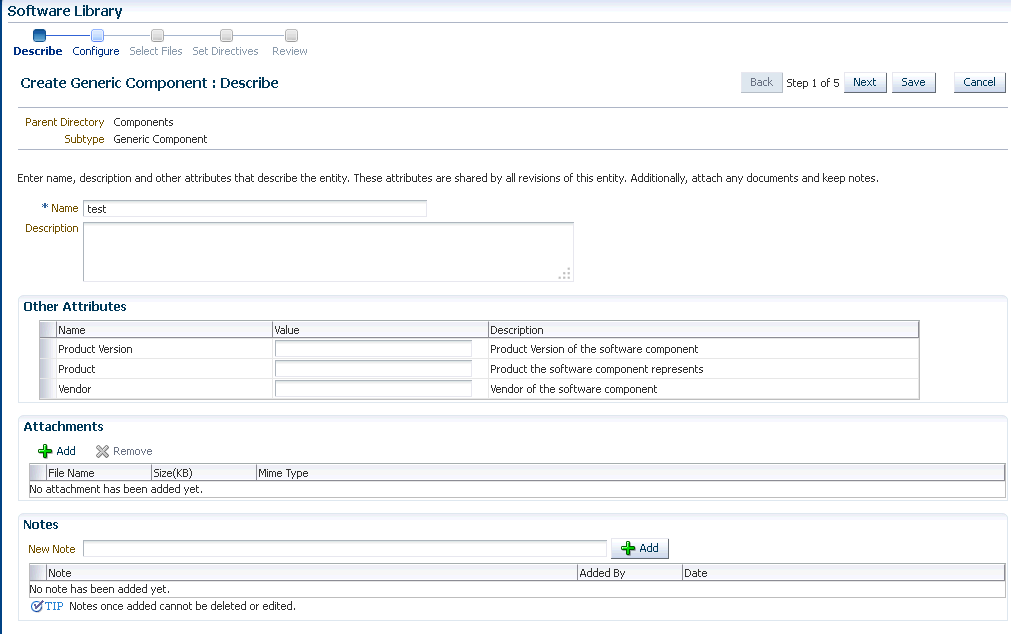Open the Set Directives step label
The height and width of the screenshot is (634, 1011).
point(225,51)
